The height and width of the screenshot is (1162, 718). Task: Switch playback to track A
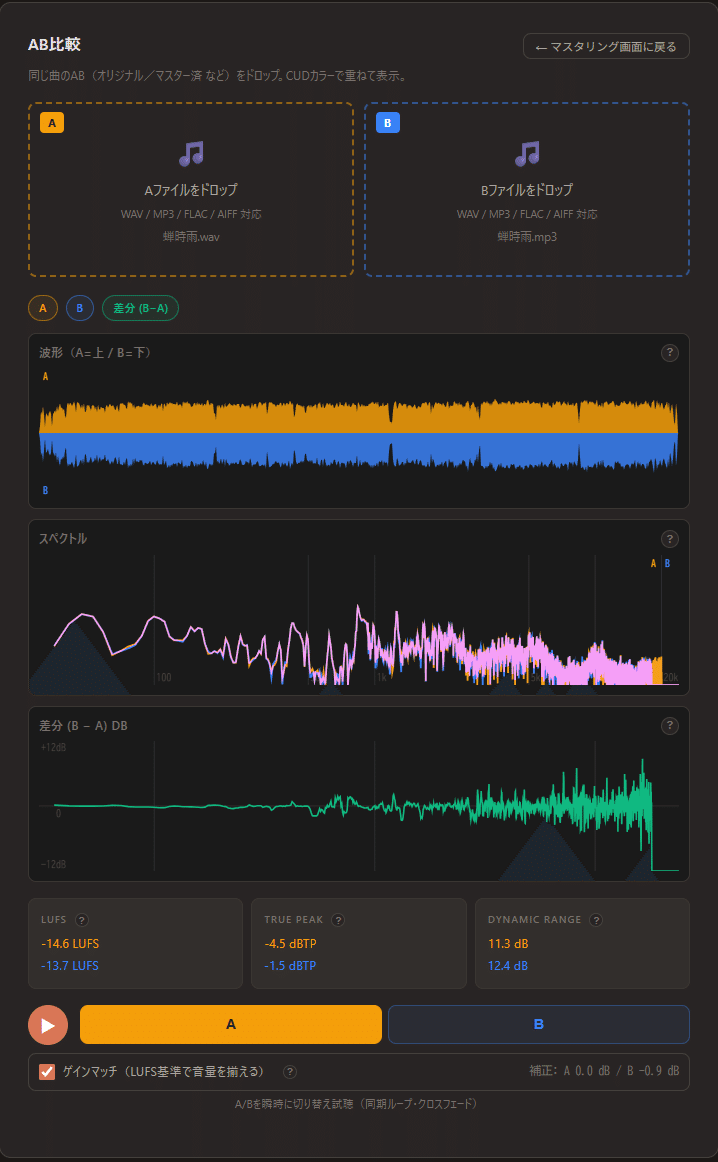coord(230,1024)
